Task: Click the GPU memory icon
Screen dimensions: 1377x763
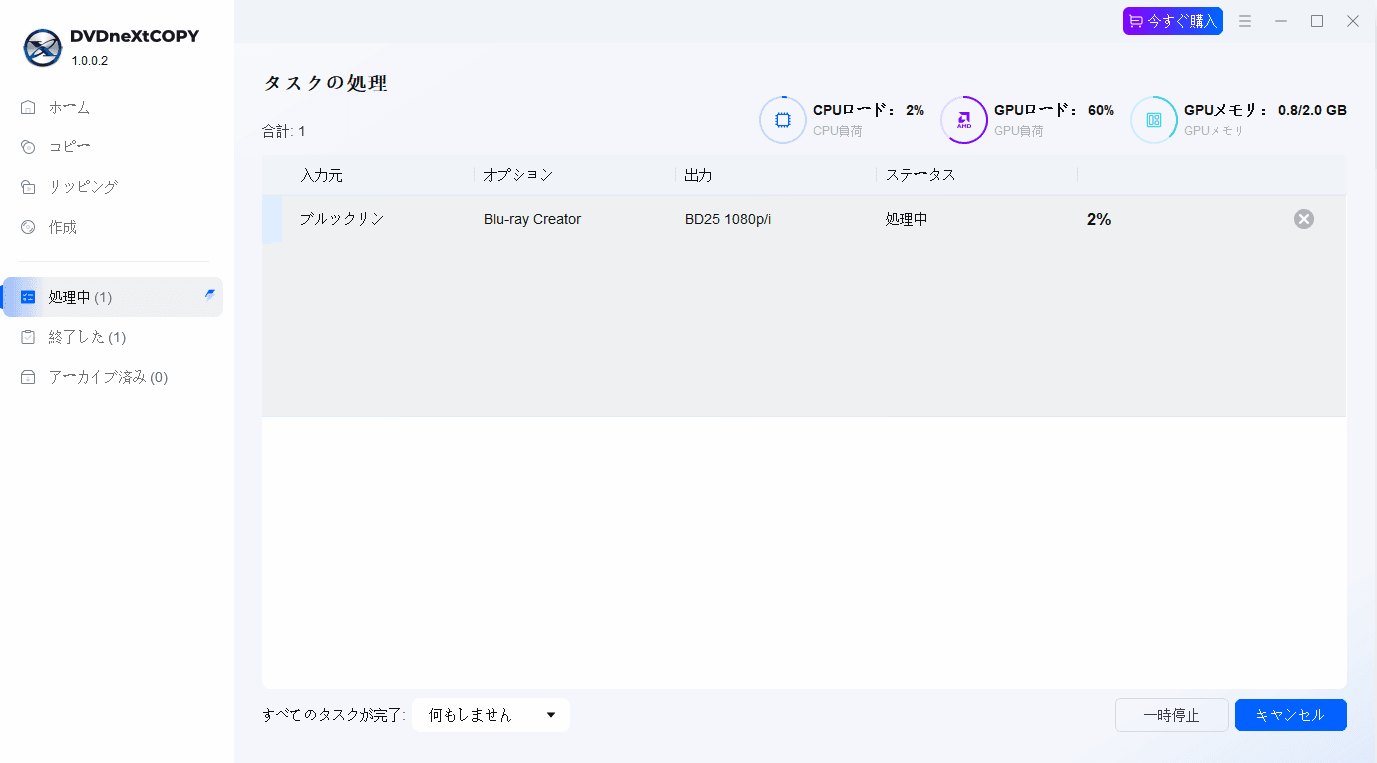Action: [x=1154, y=120]
